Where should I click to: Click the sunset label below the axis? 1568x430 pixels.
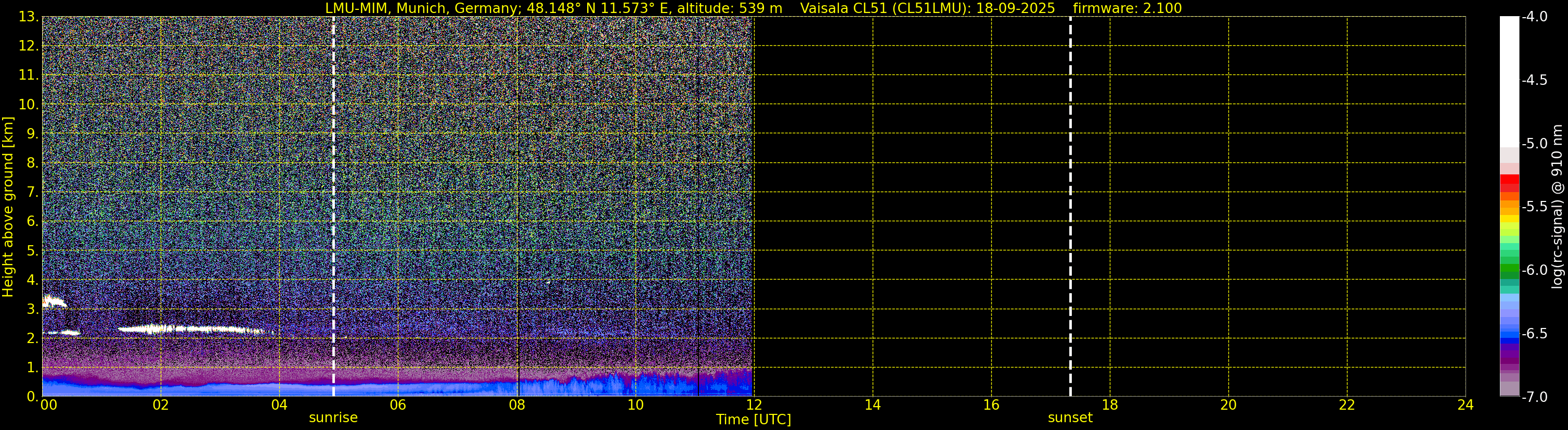1070,418
